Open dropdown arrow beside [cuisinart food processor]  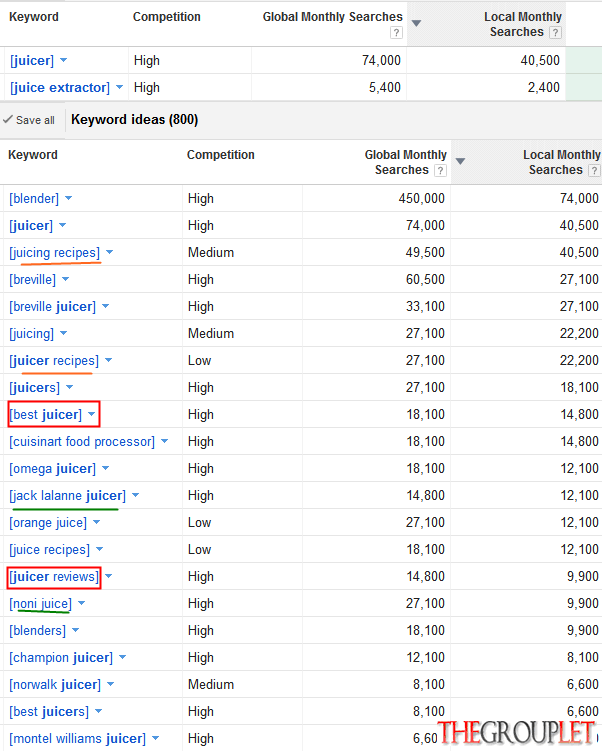[x=164, y=441]
